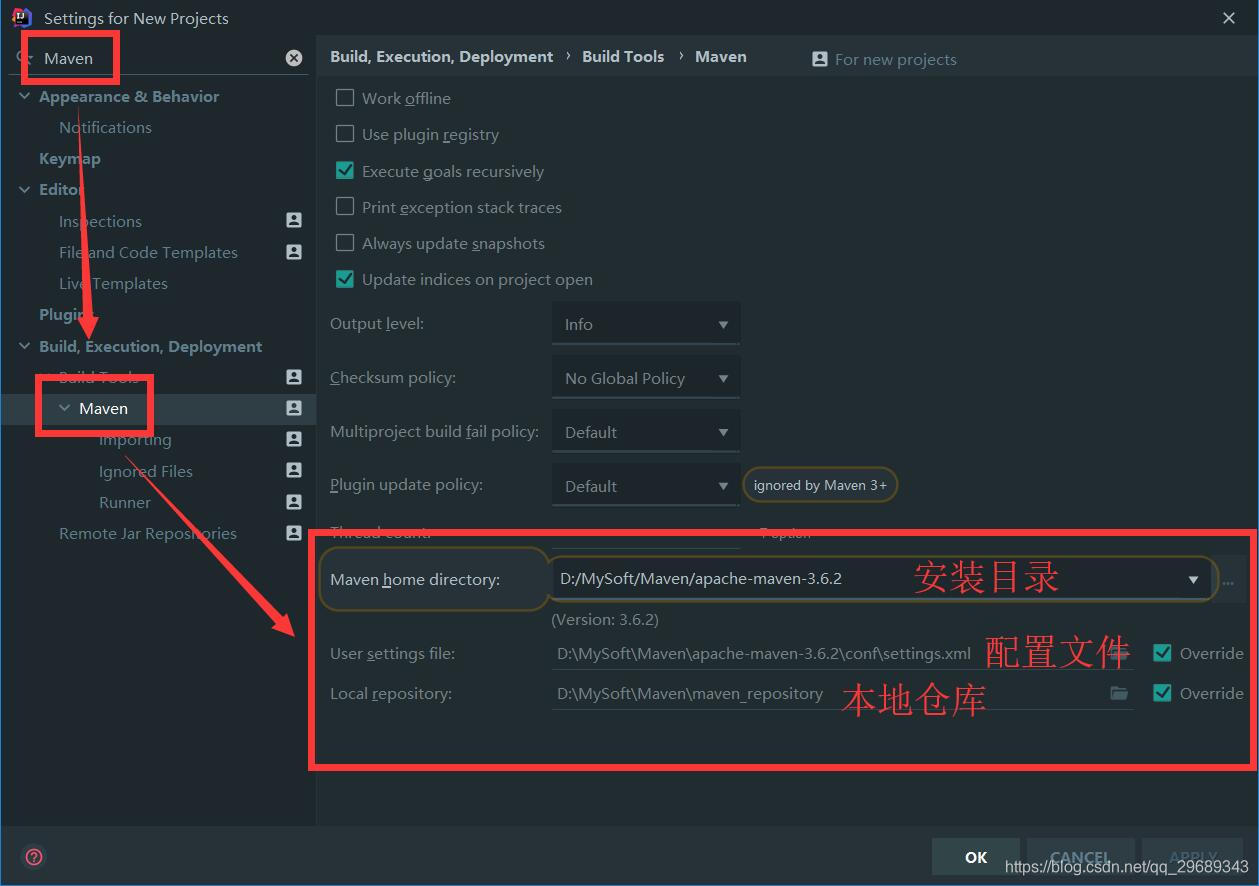Open Plugin update policy dropdown
This screenshot has width=1259, height=886.
(646, 486)
